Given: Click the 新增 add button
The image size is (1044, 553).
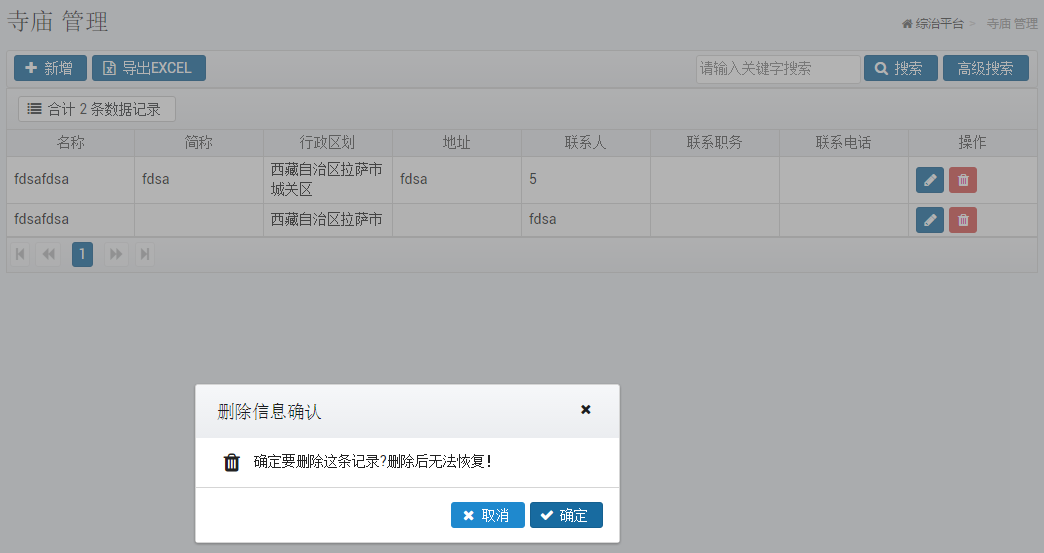Looking at the screenshot, I should [x=51, y=68].
